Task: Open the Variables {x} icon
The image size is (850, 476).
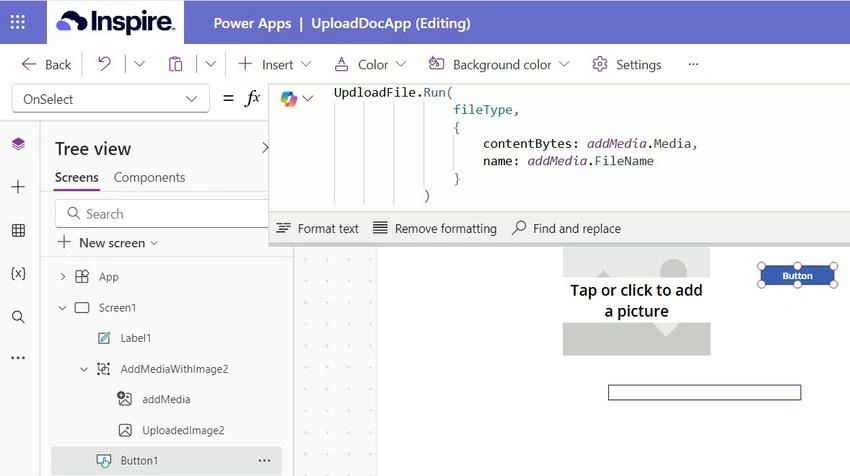Action: point(18,273)
